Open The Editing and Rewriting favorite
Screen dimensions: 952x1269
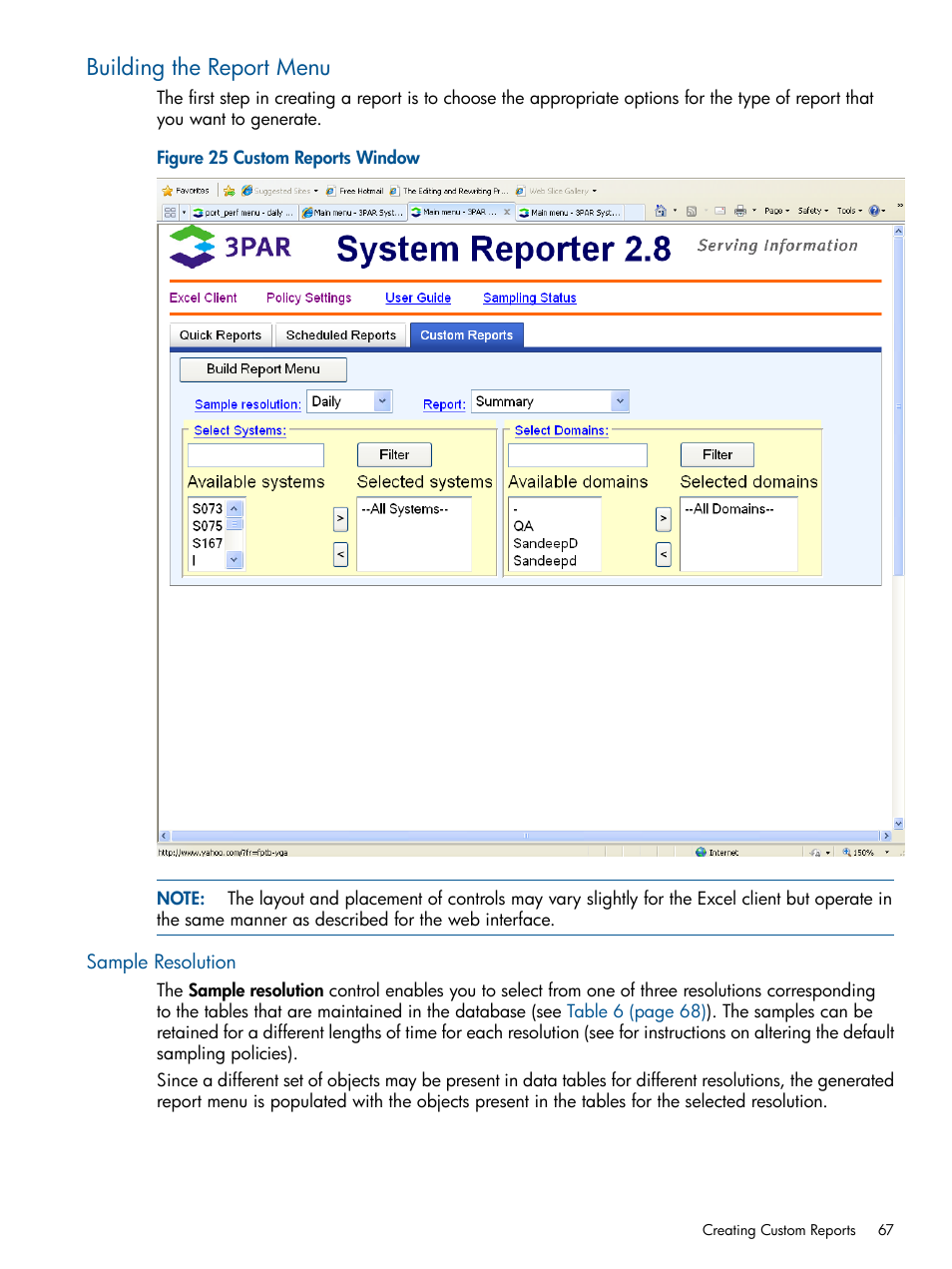[x=448, y=191]
